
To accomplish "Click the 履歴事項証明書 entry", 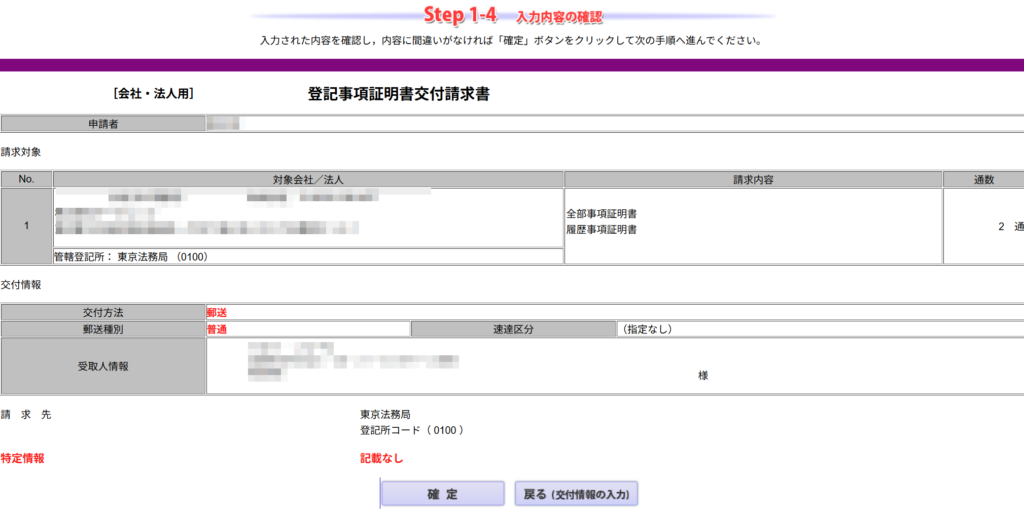I will (602, 229).
